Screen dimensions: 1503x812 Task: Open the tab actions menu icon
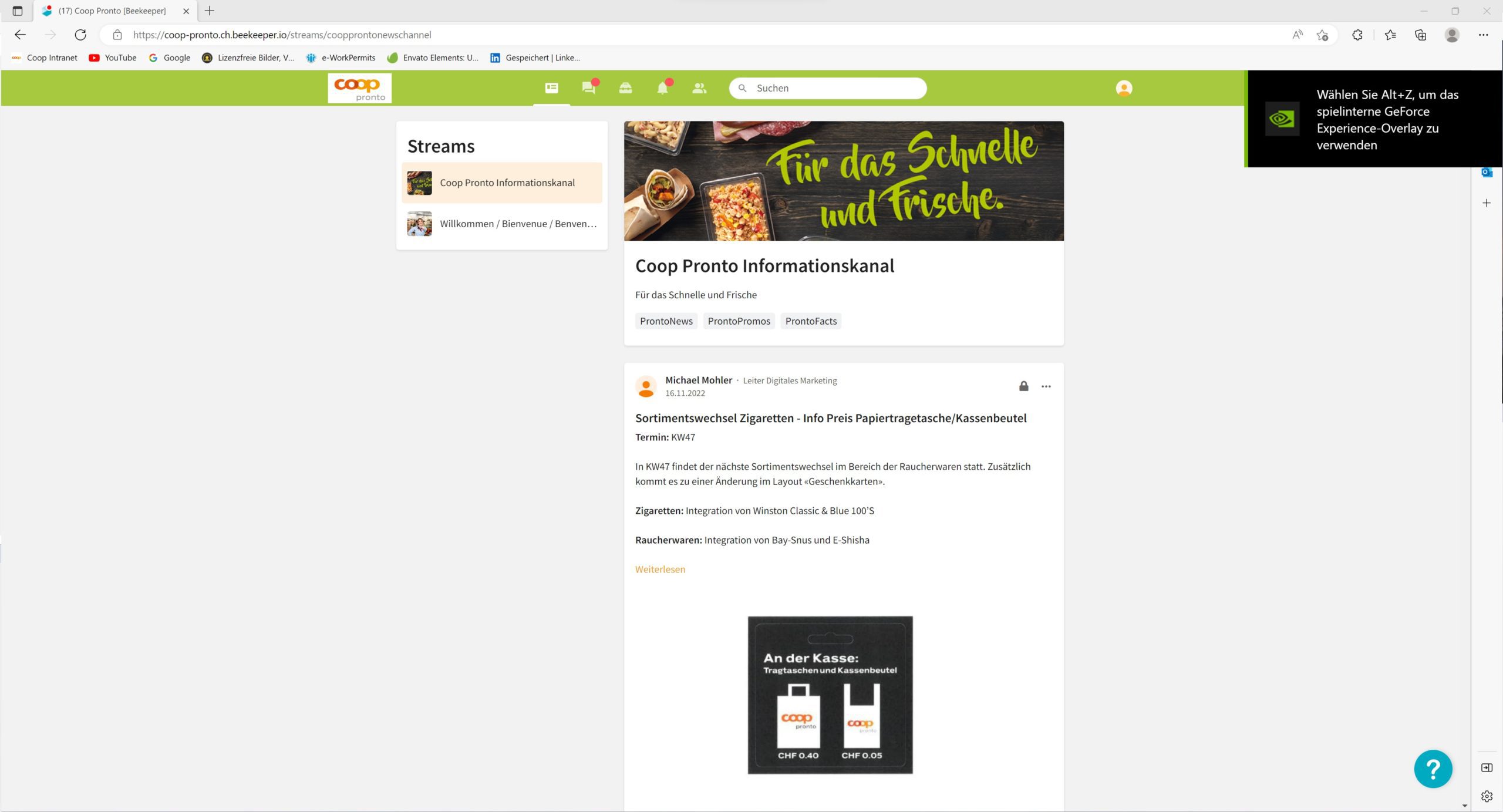pos(17,11)
